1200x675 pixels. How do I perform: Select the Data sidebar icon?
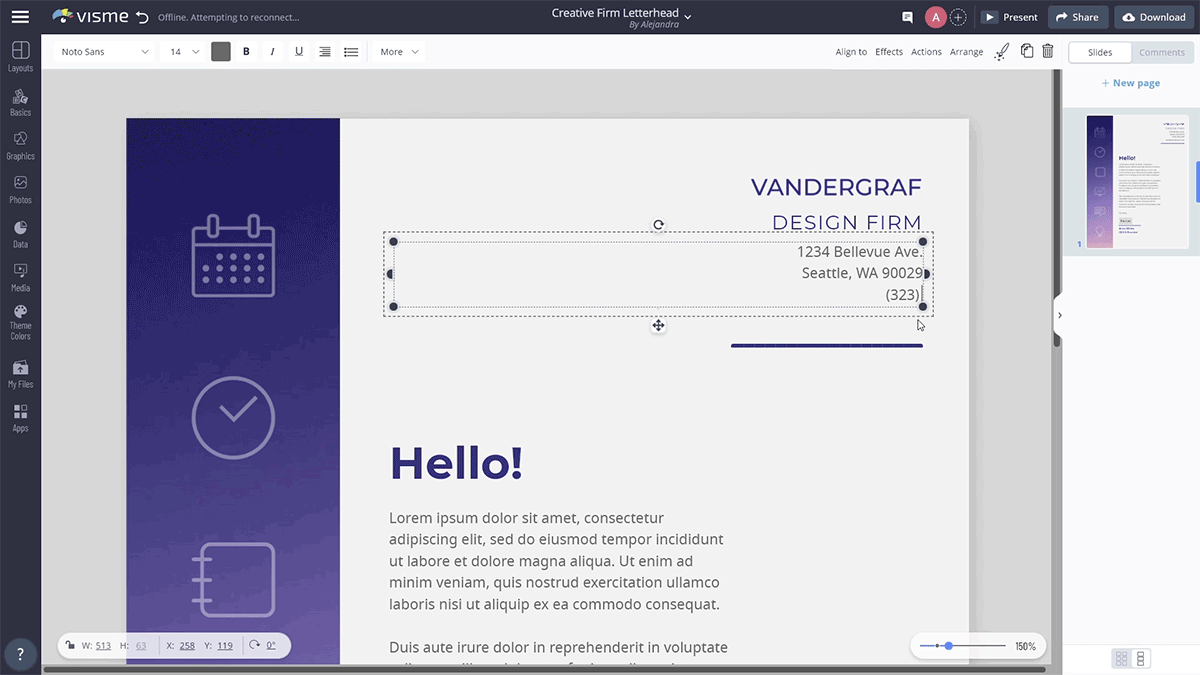[x=20, y=231]
